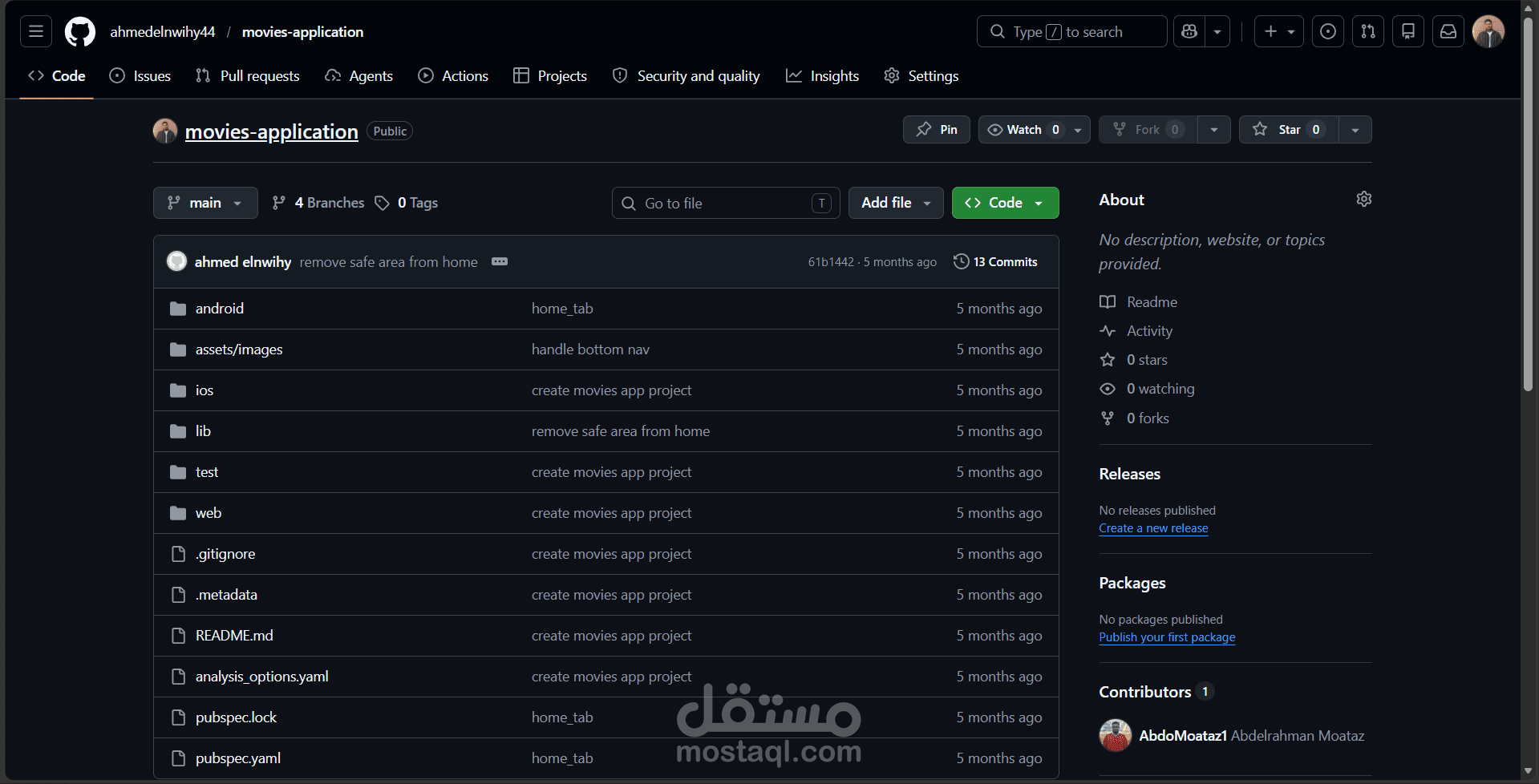Expand the Fork options dropdown arrow
The image size is (1539, 784).
[1214, 130]
